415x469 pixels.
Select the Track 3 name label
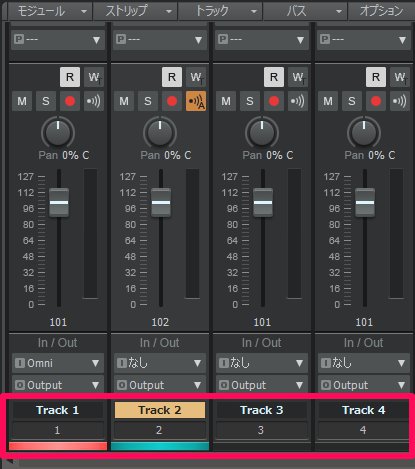tap(262, 410)
